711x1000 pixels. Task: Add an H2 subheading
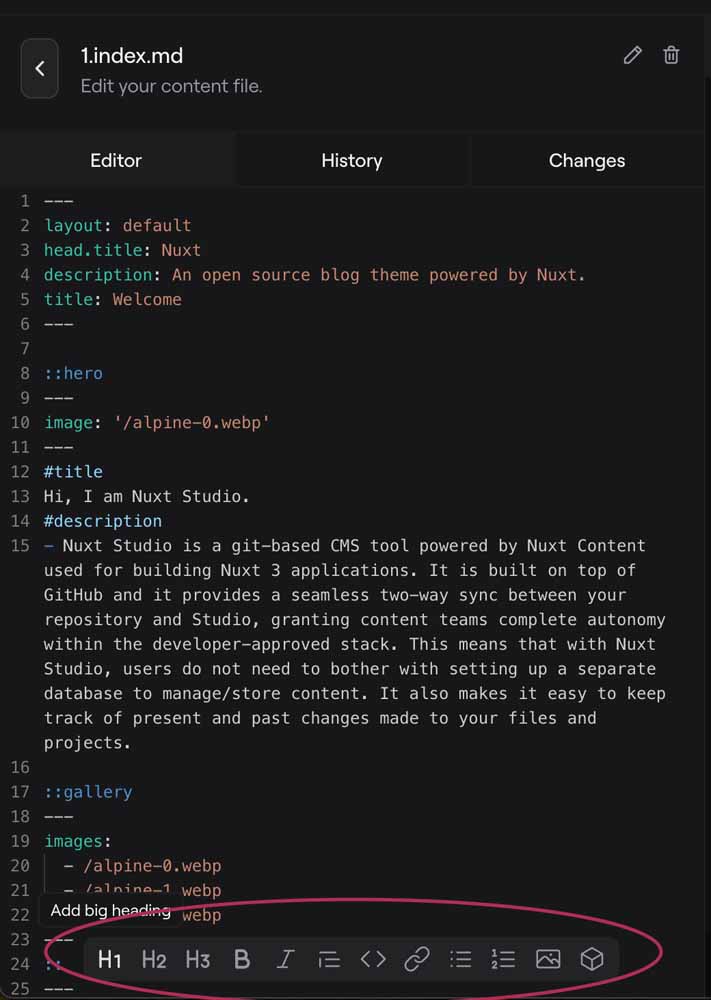(153, 959)
